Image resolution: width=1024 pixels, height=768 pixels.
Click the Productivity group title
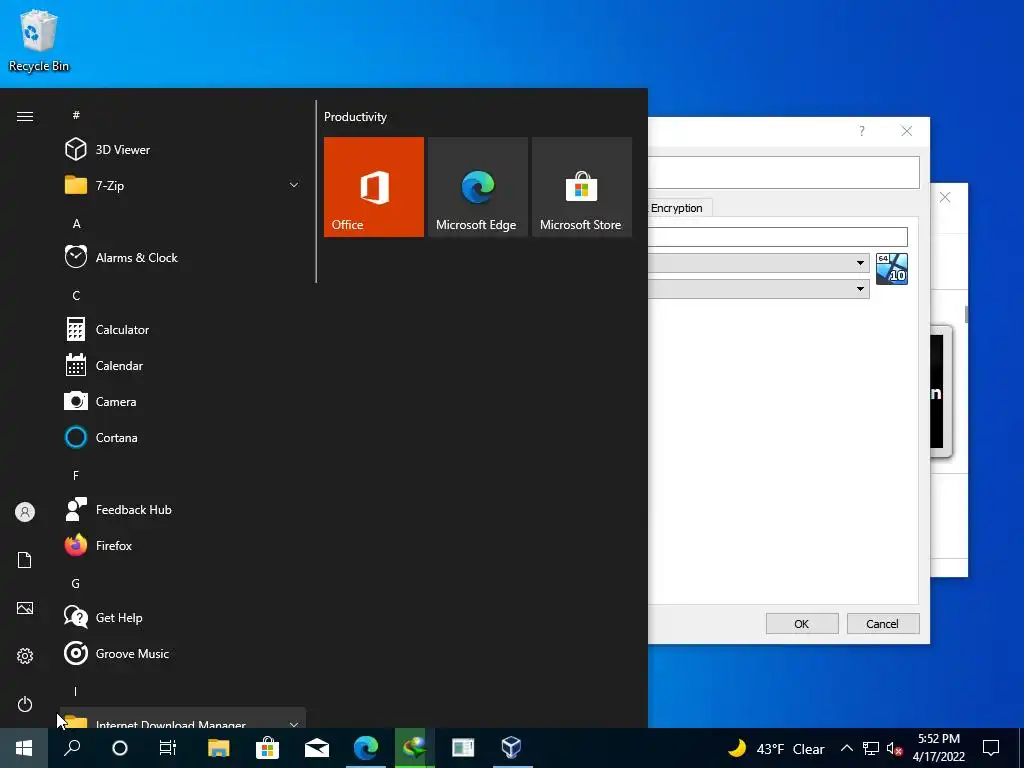[x=355, y=117]
